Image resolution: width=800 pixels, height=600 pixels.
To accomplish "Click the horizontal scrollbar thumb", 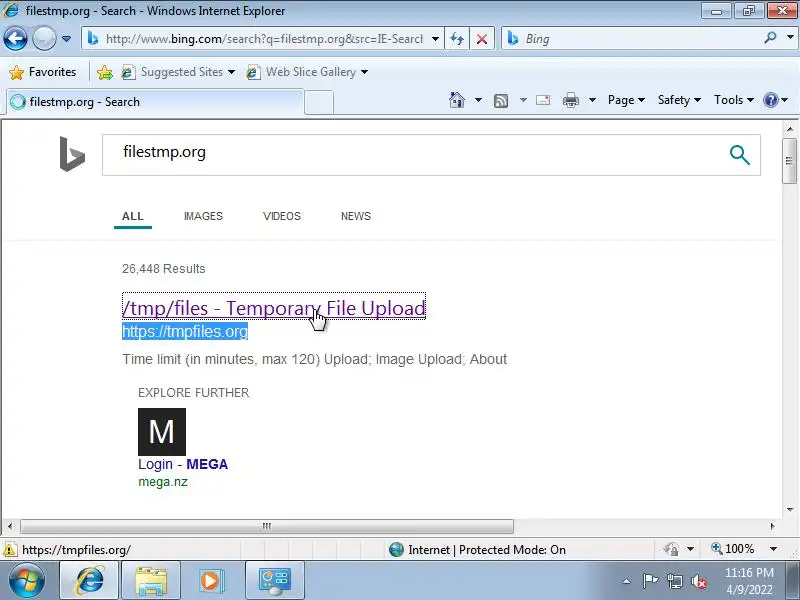I will [266, 526].
